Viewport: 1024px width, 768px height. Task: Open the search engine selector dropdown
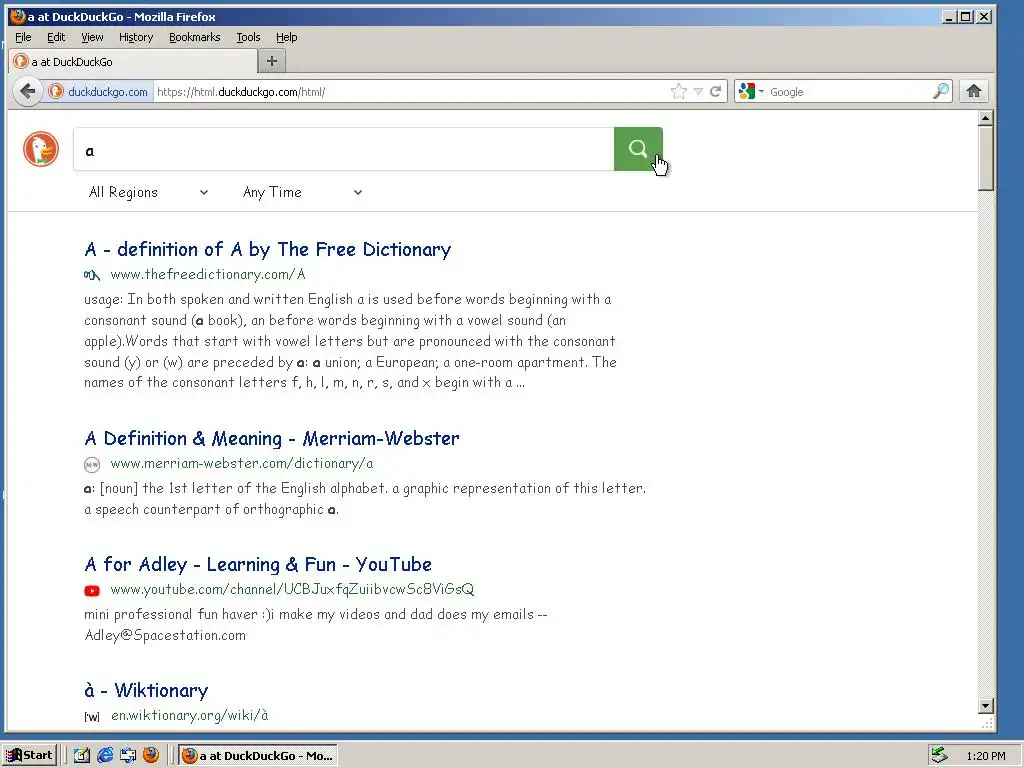751,91
